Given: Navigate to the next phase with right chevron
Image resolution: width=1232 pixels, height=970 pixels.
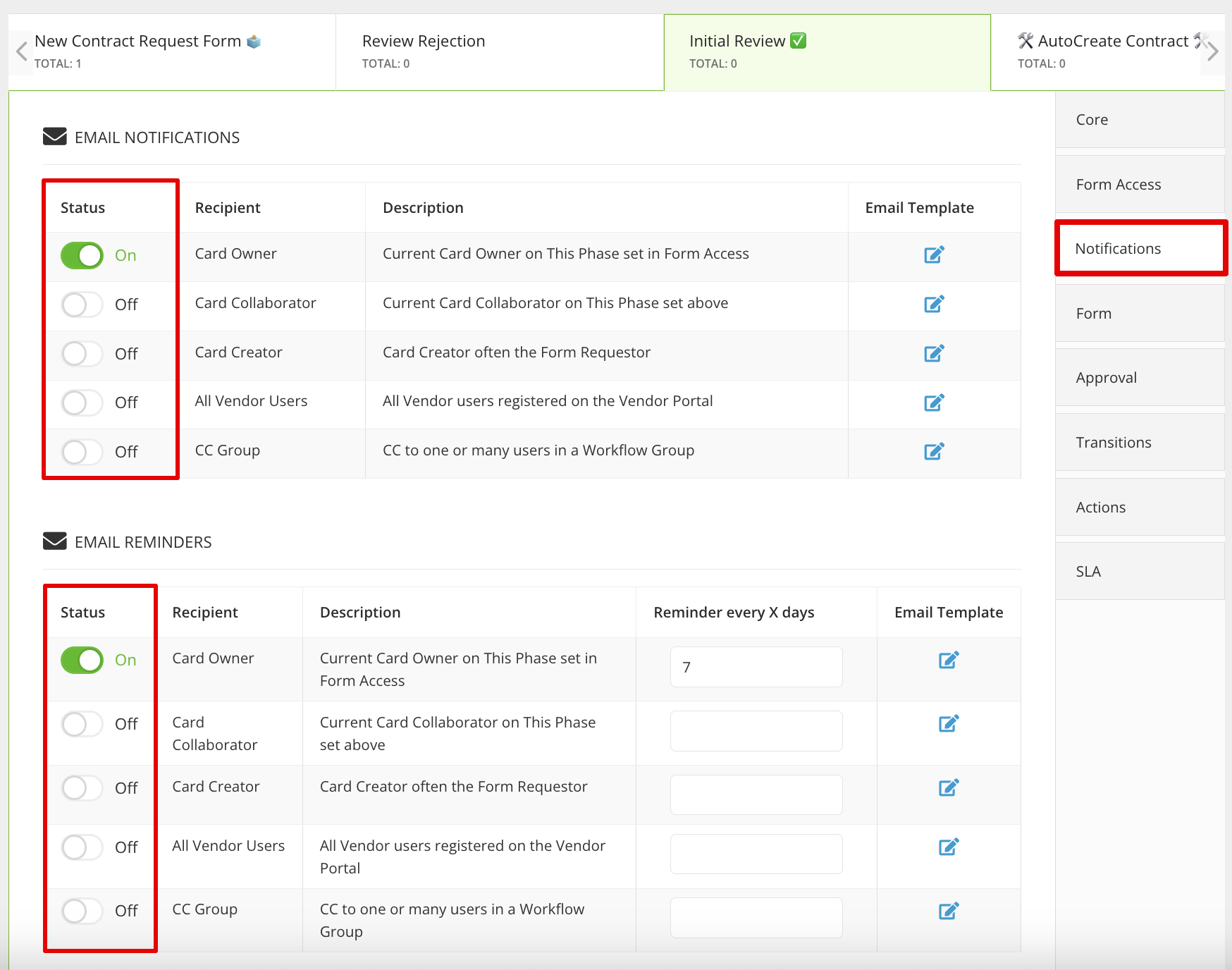Looking at the screenshot, I should [x=1213, y=51].
